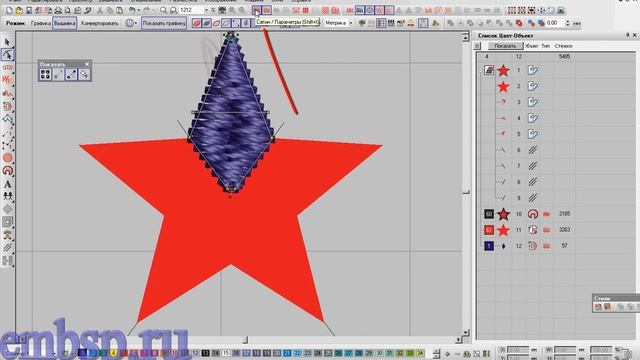This screenshot has height=360, width=640.
Task: Click the red overlapping shapes icon near 0.00 field
Action: (519, 24)
